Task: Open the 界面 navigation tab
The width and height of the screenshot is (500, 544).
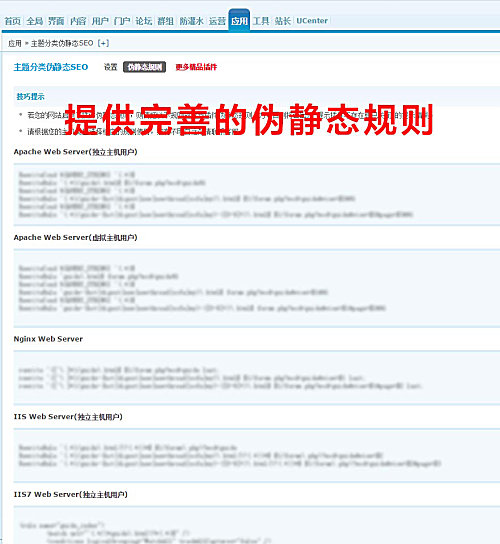Action: point(56,21)
